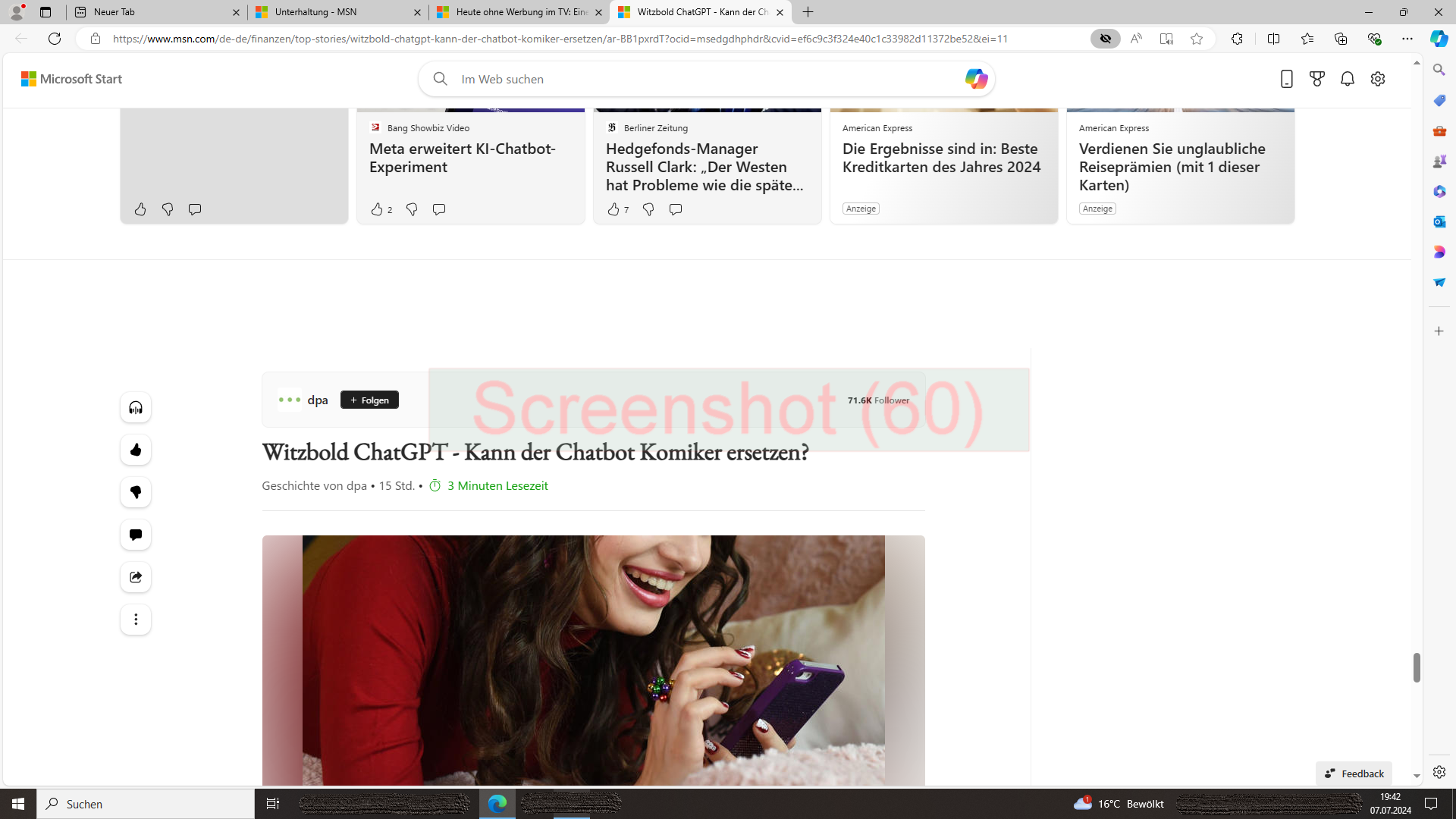Screen dimensions: 1456x819
Task: Click the listen-to-article headphones icon
Action: click(136, 408)
